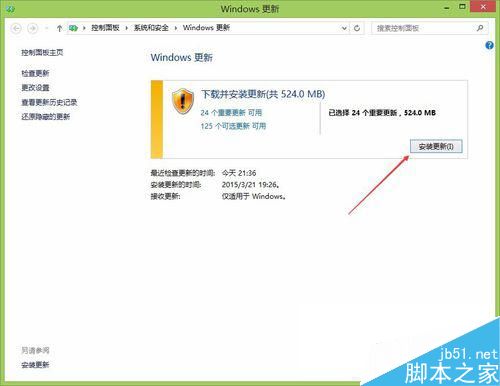Viewport: 500px width, 386px height.
Task: Navigate to 控制面板 breadcrumb
Action: coord(105,28)
